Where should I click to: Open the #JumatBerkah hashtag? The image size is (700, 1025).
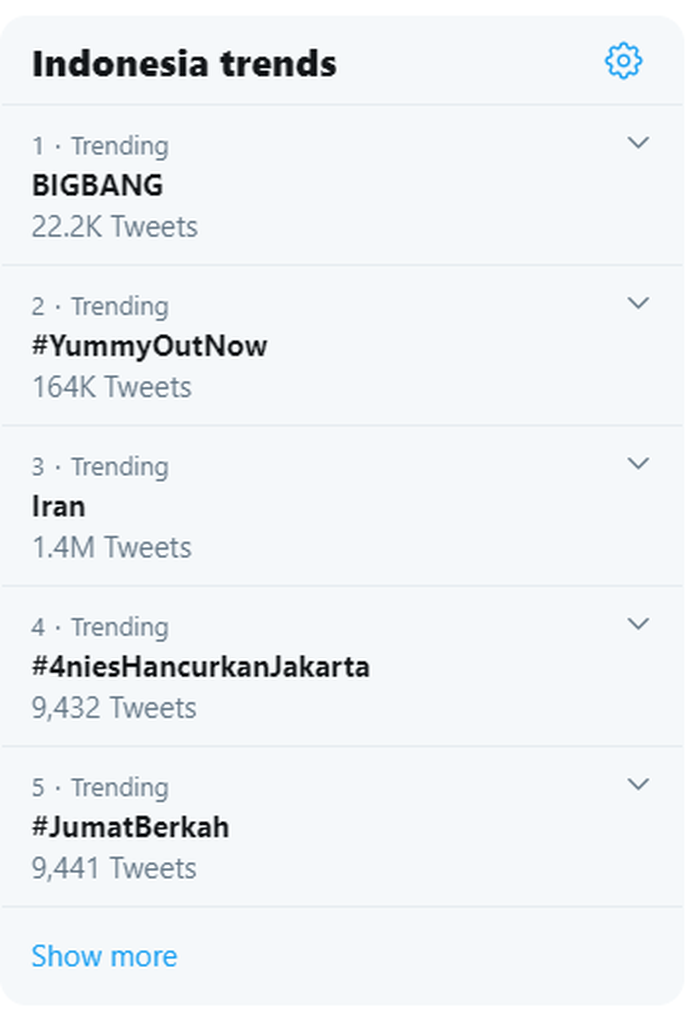(x=131, y=827)
